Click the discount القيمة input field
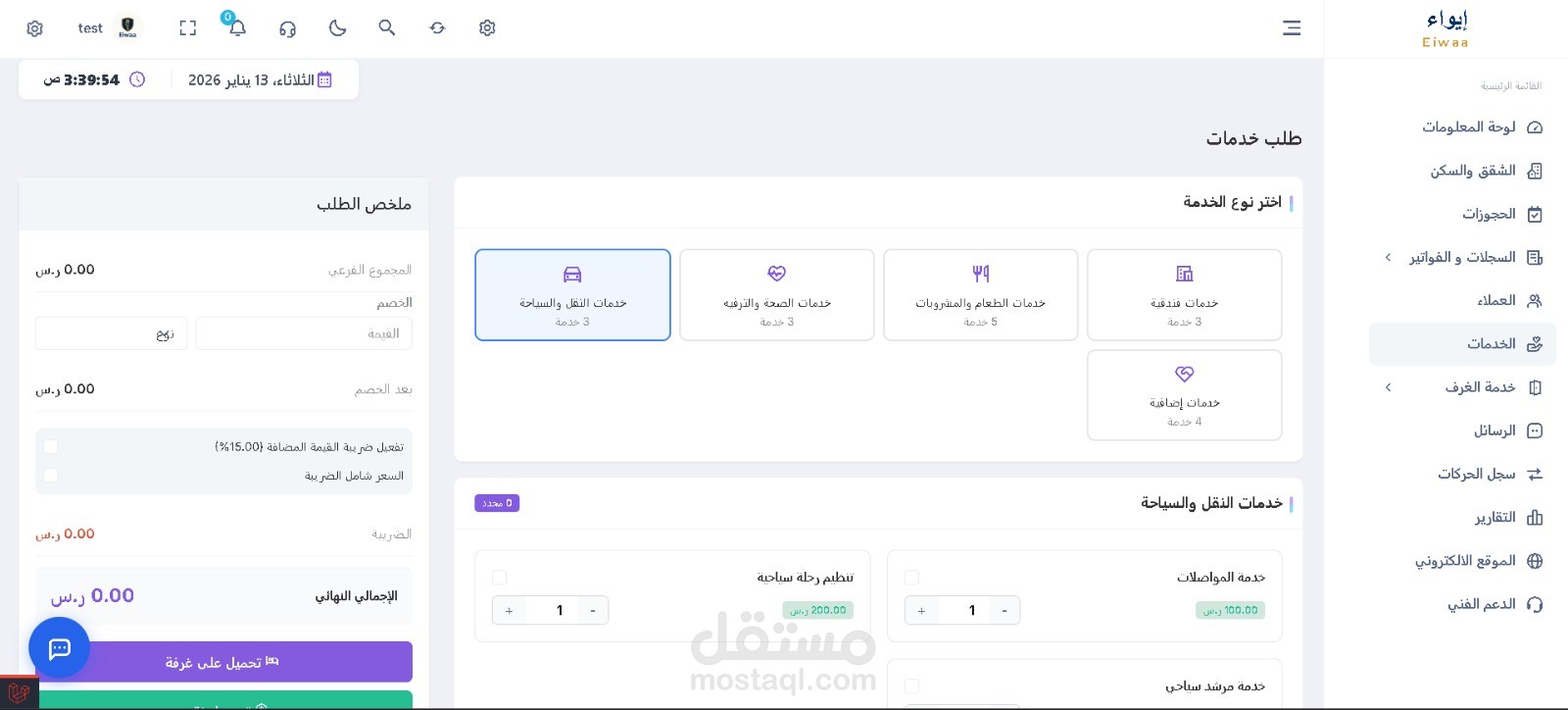 pos(304,333)
